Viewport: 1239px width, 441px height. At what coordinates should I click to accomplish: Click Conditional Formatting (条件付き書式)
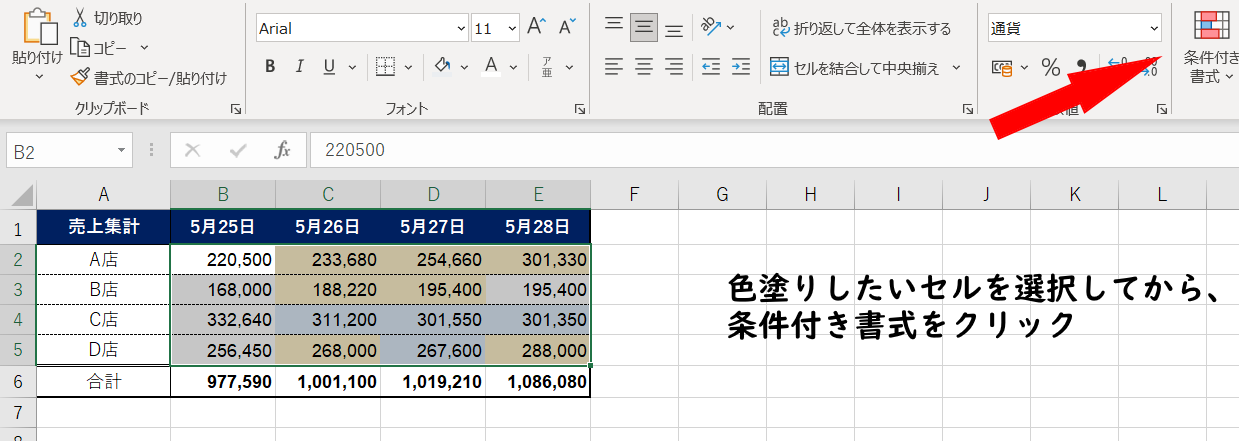1212,46
